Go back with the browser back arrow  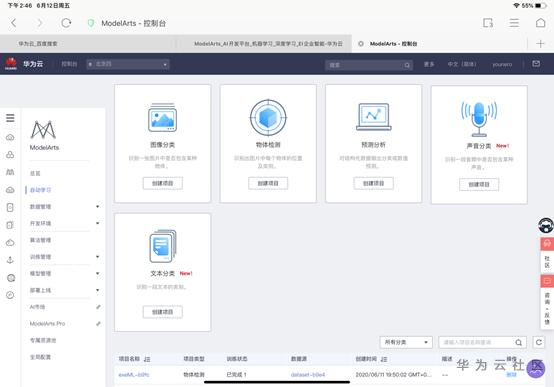point(14,23)
